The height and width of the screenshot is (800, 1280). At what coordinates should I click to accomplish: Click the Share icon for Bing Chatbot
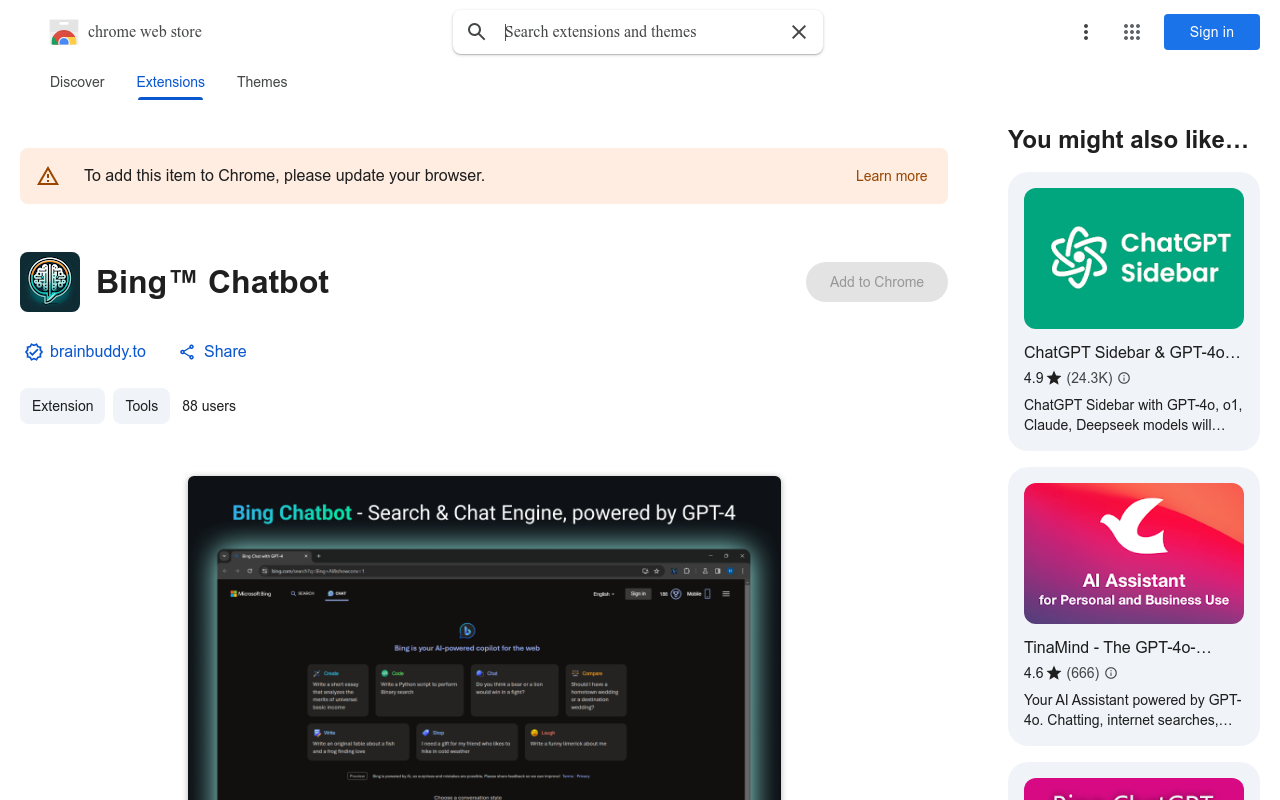click(x=187, y=351)
